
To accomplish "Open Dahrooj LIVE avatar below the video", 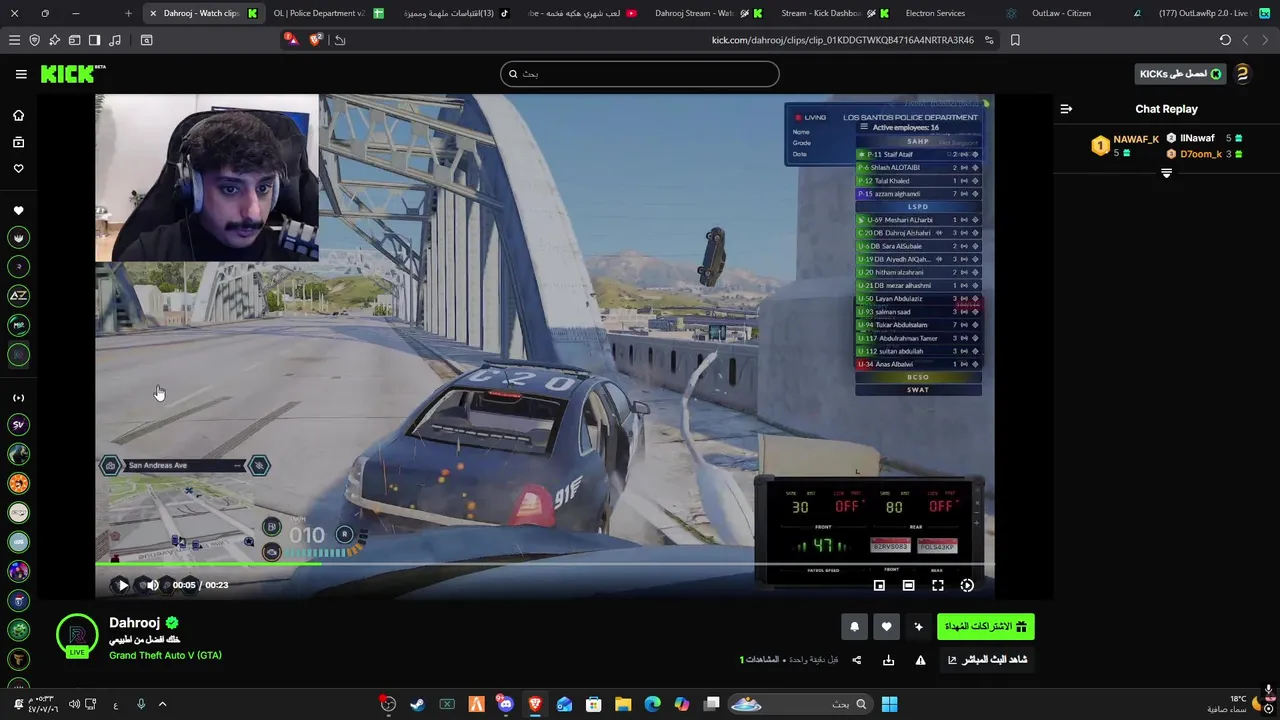I will coord(77,636).
